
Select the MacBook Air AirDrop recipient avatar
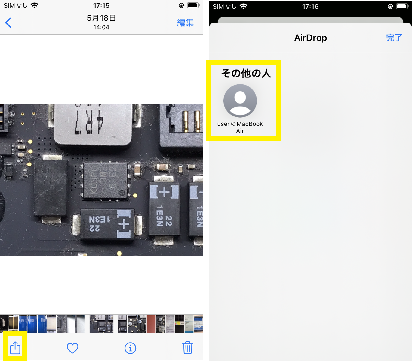coord(240,101)
